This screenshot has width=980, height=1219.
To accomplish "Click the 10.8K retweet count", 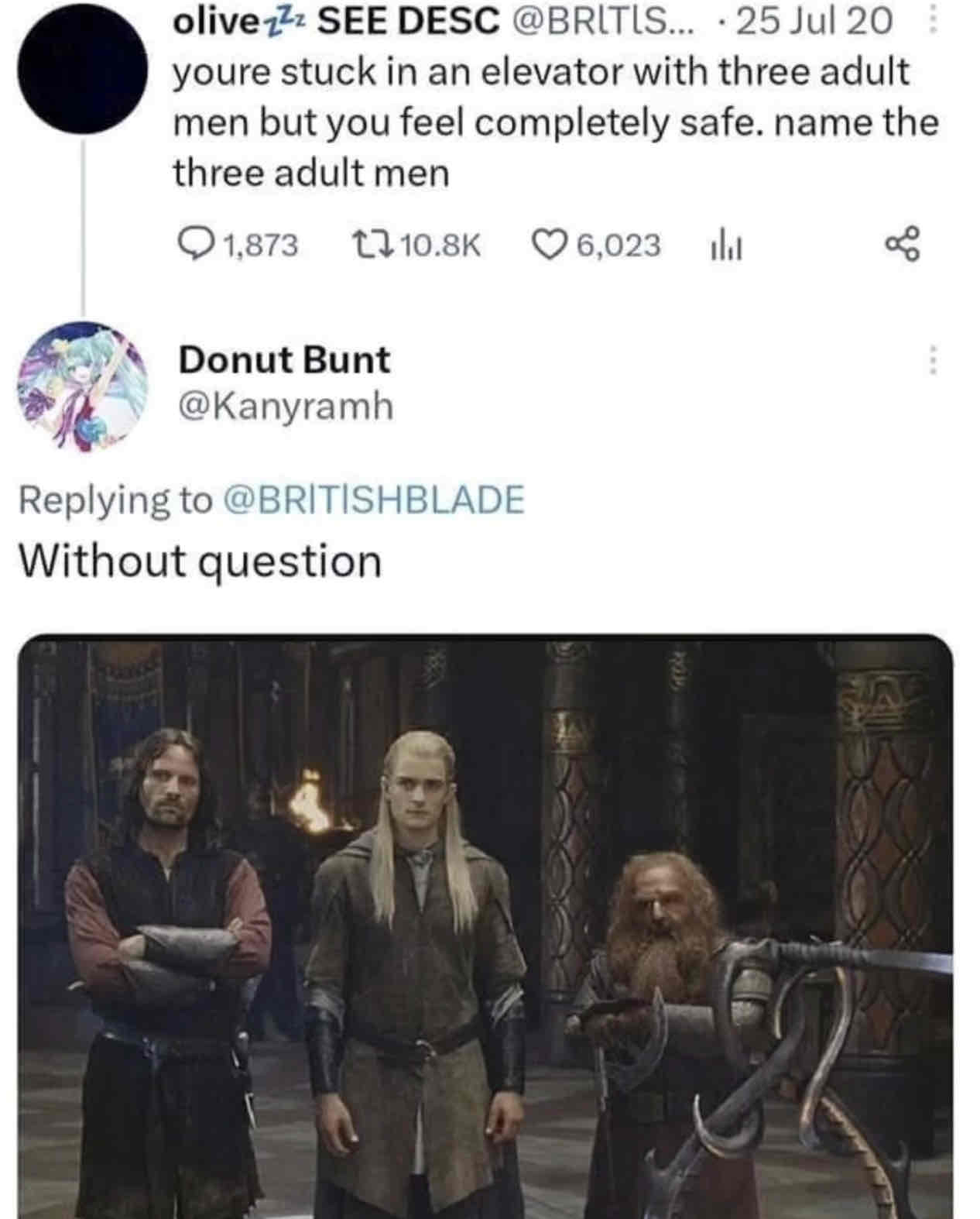I will [x=443, y=246].
